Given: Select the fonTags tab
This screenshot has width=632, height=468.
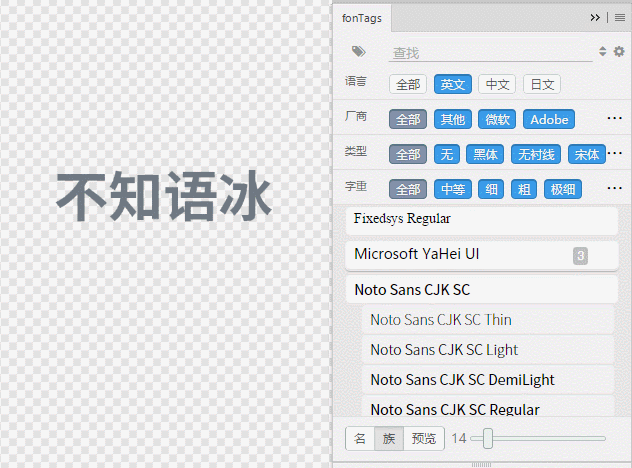Looking at the screenshot, I should [362, 18].
